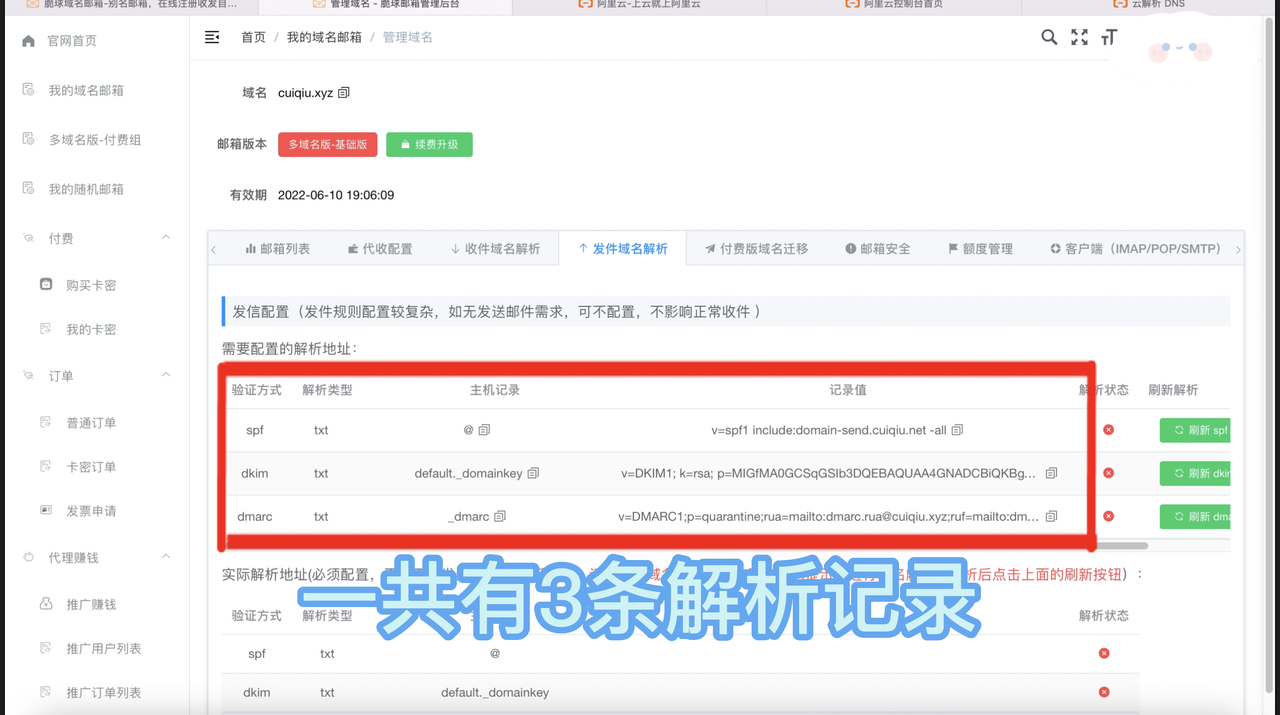Switch to the 阿里云-上云就上阿里云 browser tab
Viewport: 1280px width, 715px height.
click(x=640, y=5)
